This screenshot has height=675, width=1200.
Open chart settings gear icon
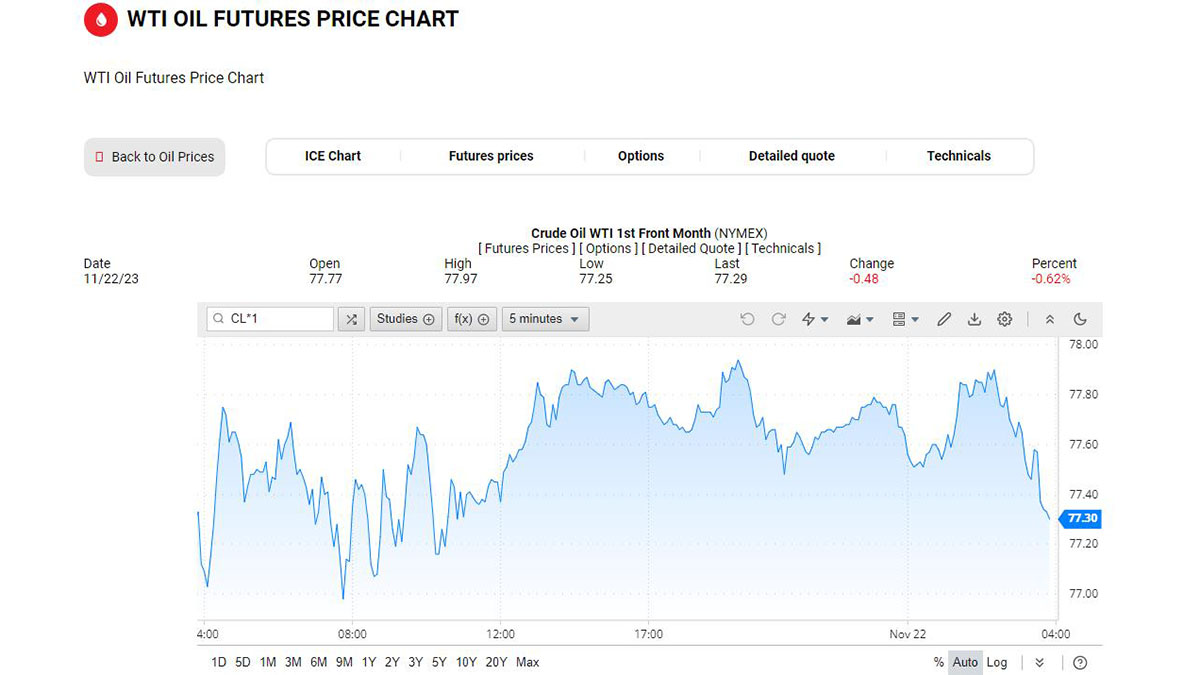(1004, 319)
